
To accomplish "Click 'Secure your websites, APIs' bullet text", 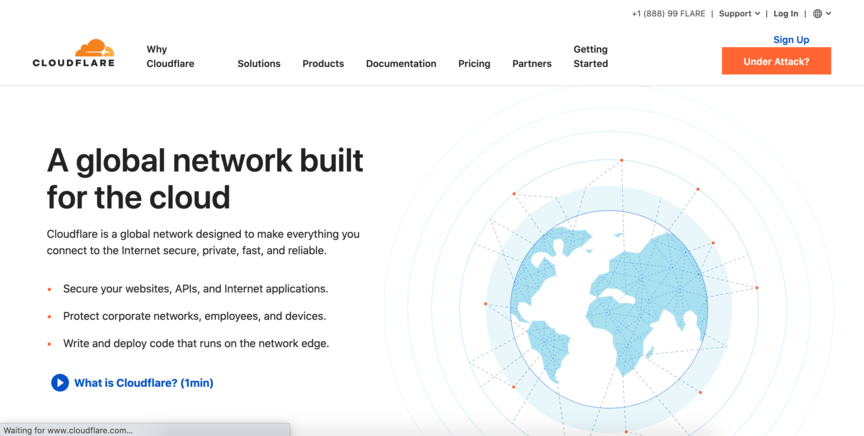I will 196,289.
